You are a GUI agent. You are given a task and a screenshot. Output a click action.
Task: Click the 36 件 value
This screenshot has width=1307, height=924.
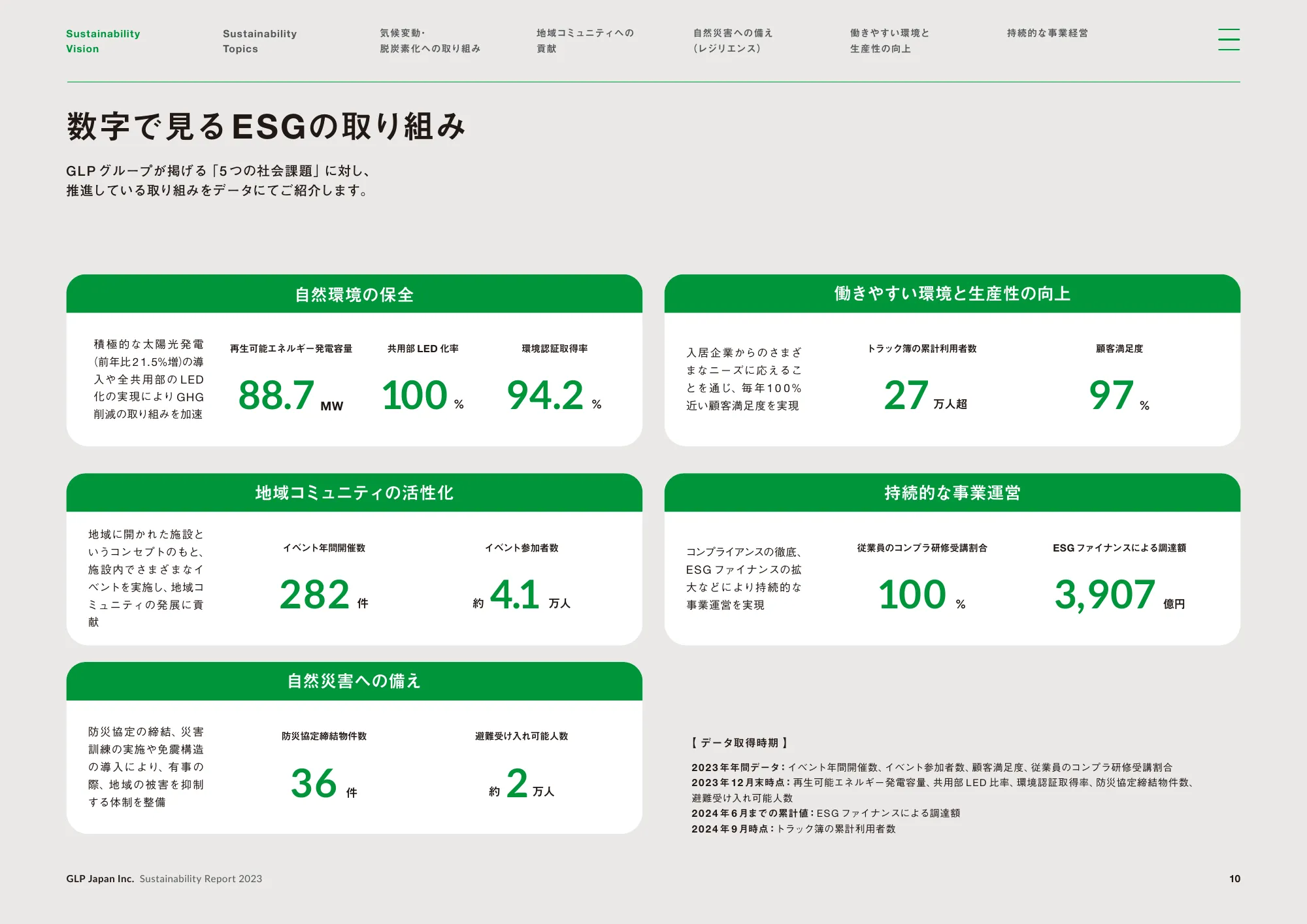(324, 784)
